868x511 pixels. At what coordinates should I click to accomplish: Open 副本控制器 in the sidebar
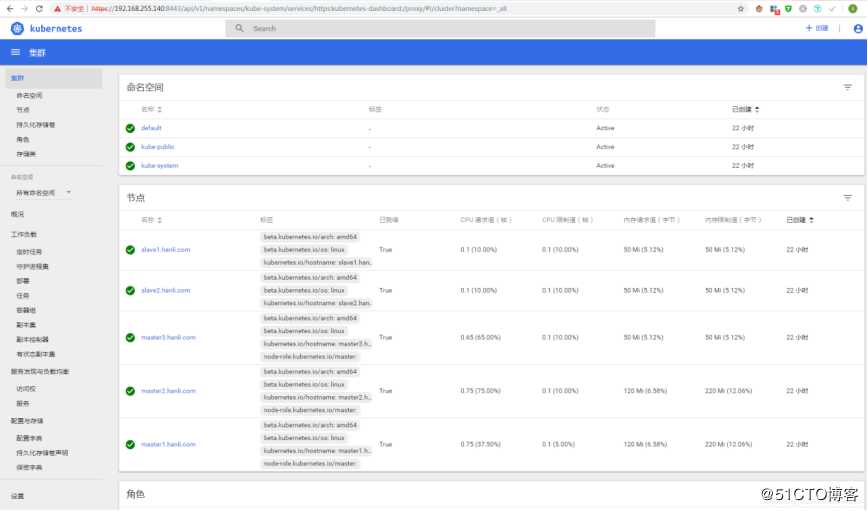click(33, 339)
